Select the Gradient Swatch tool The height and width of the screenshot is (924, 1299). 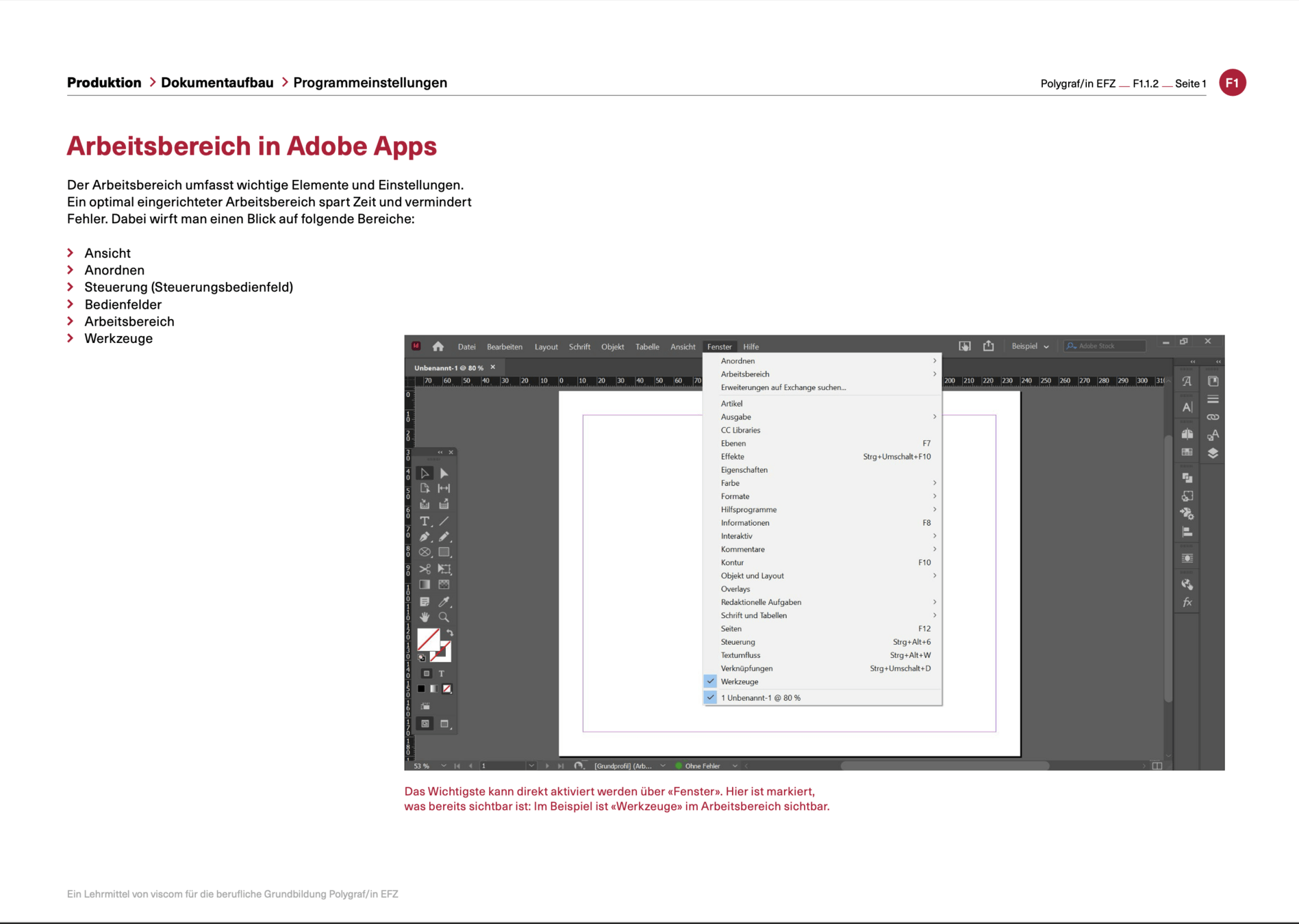(425, 585)
